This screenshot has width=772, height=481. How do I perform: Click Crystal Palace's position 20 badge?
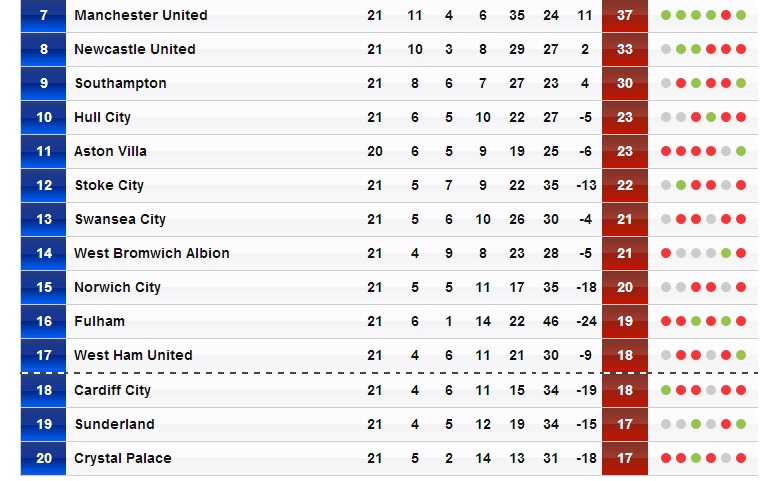coord(43,458)
